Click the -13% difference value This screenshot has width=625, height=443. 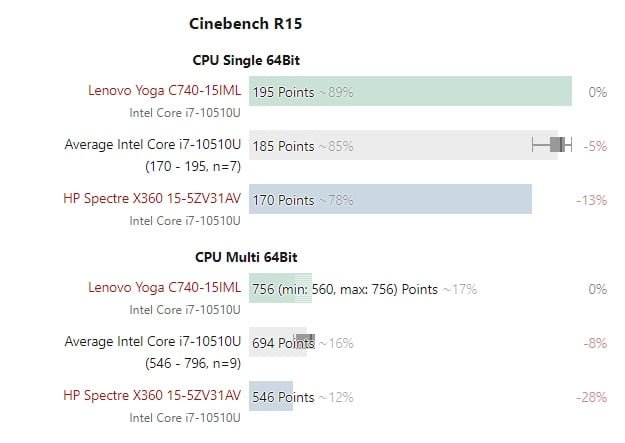click(x=592, y=200)
